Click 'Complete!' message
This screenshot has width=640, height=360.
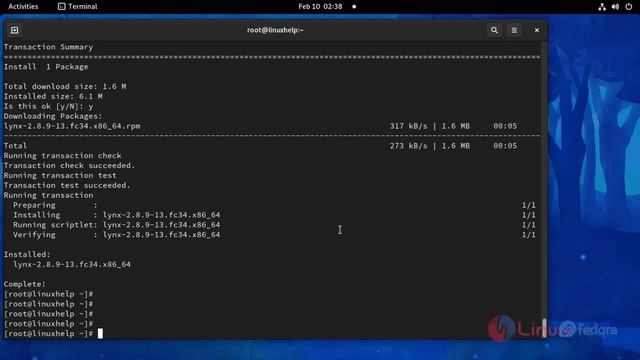coord(24,284)
